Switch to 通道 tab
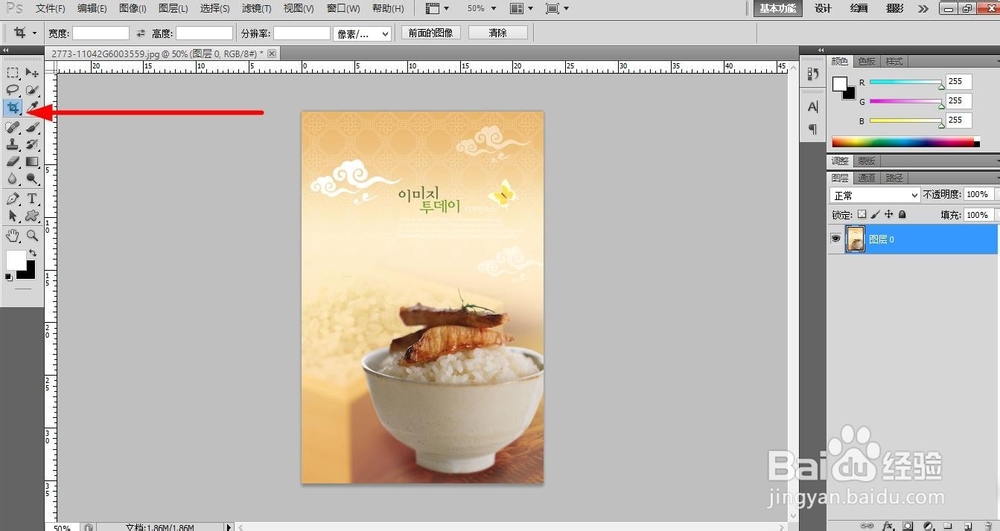Screen dimensions: 1000x531 866,178
